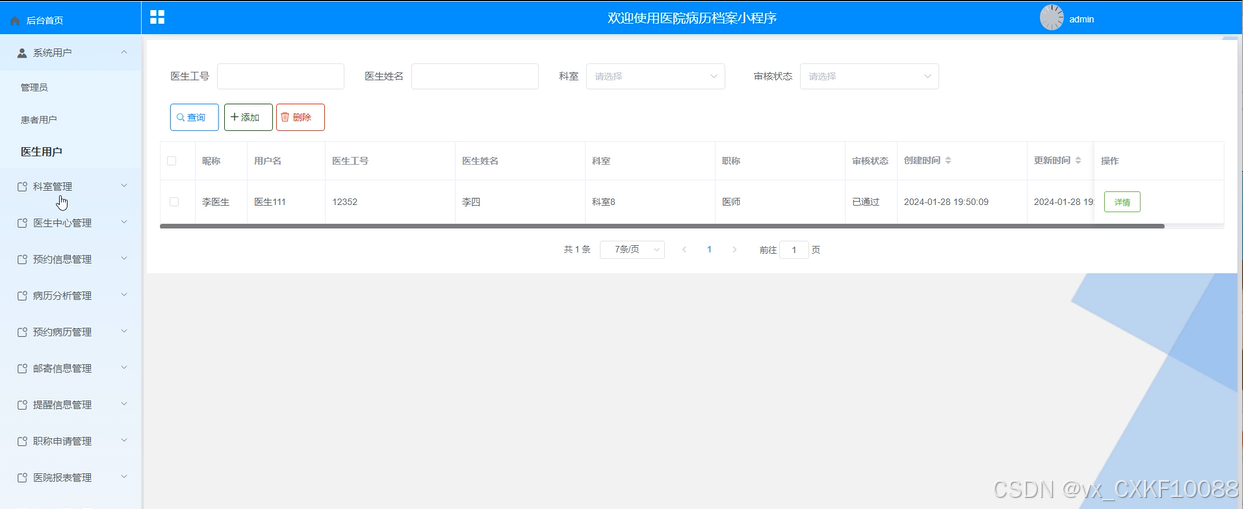1243x509 pixels.
Task: Open the 7条/页 page size dropdown
Action: pos(632,250)
